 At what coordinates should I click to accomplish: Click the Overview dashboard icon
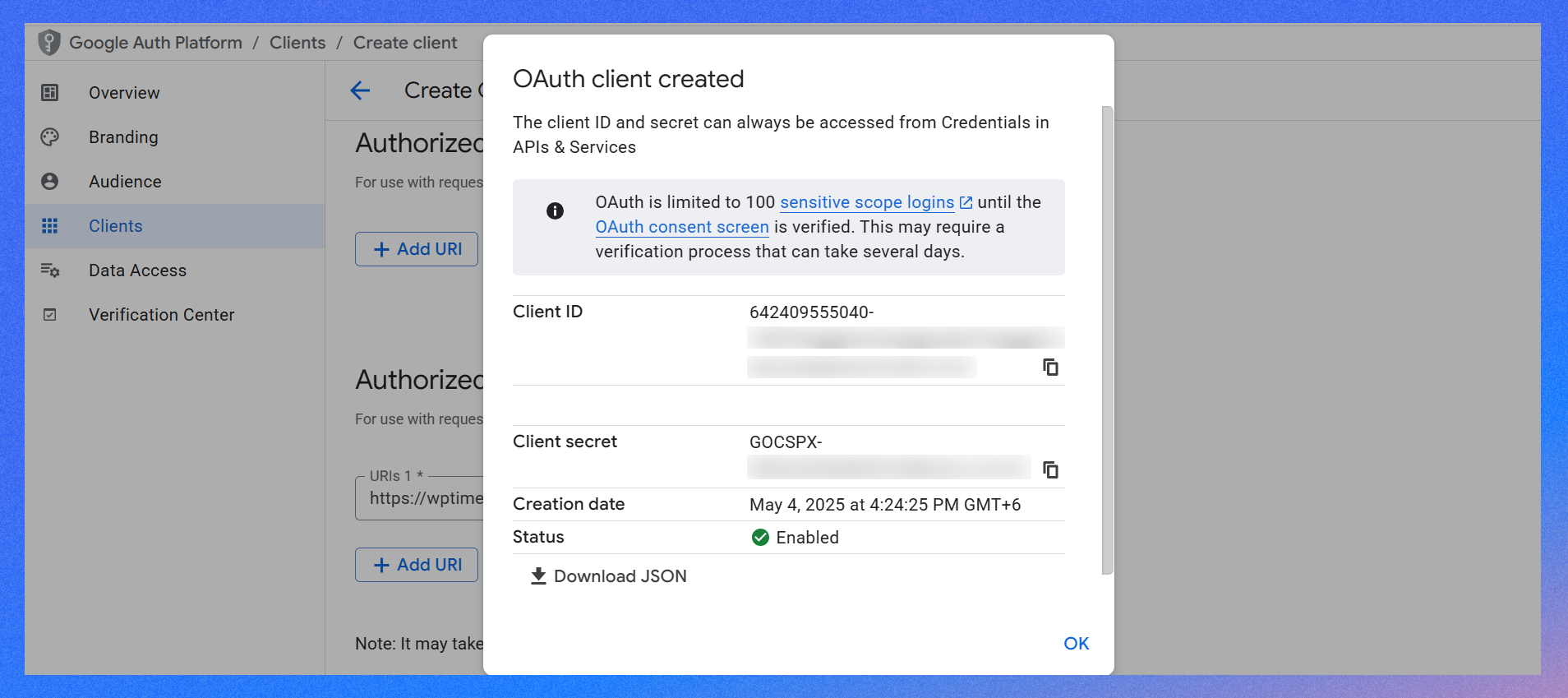(50, 93)
